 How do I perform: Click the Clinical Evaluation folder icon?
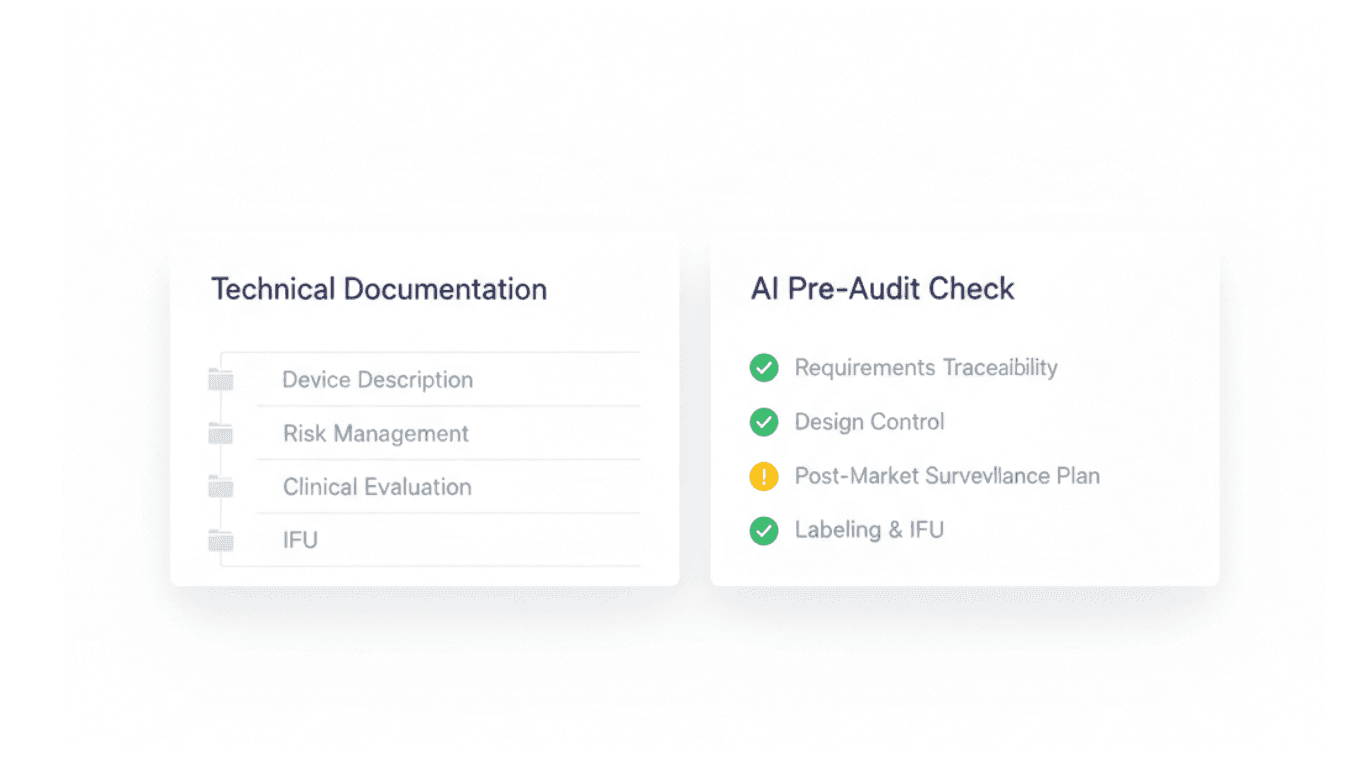pyautogui.click(x=221, y=487)
